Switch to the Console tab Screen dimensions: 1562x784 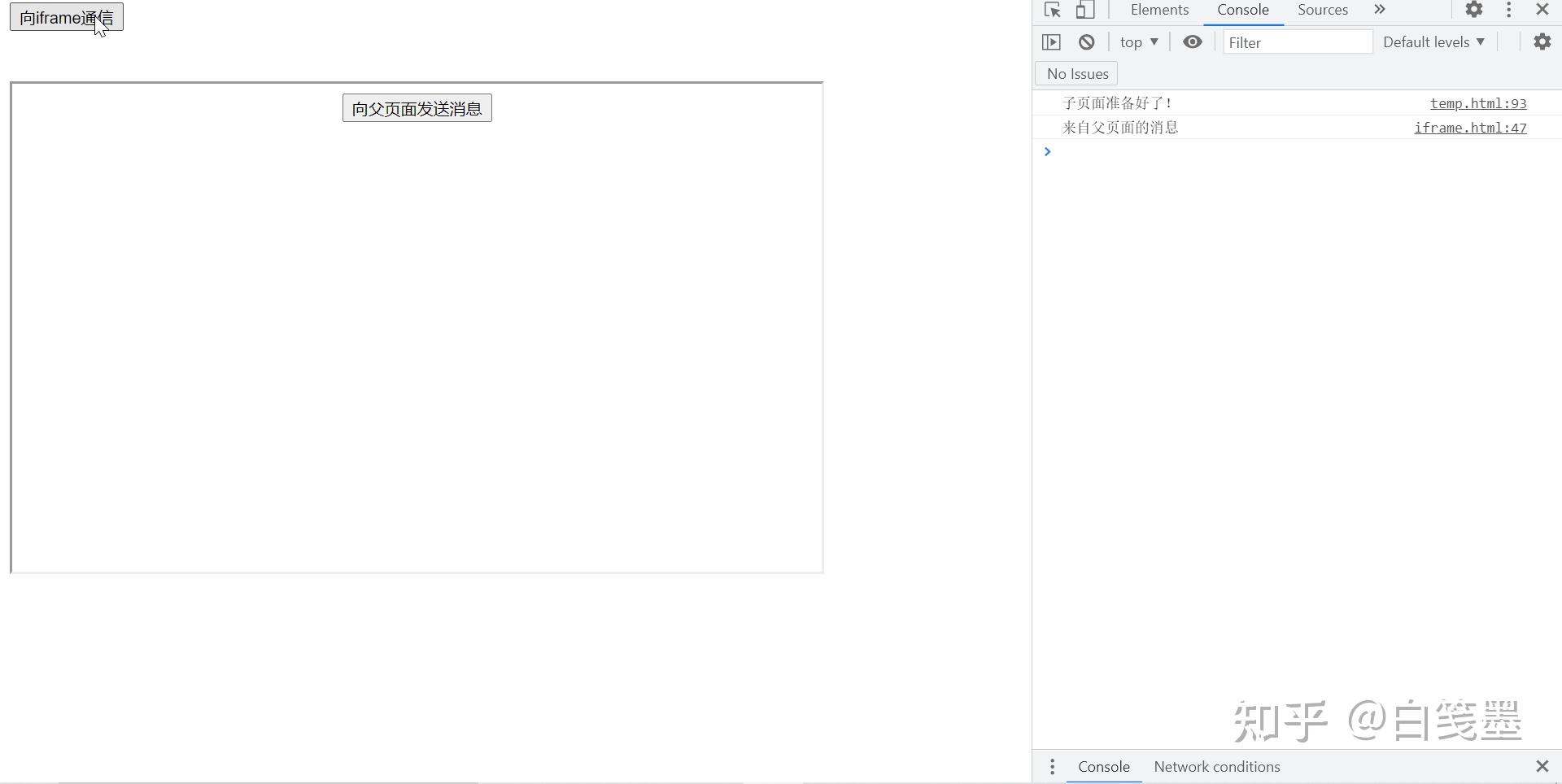[x=1243, y=10]
